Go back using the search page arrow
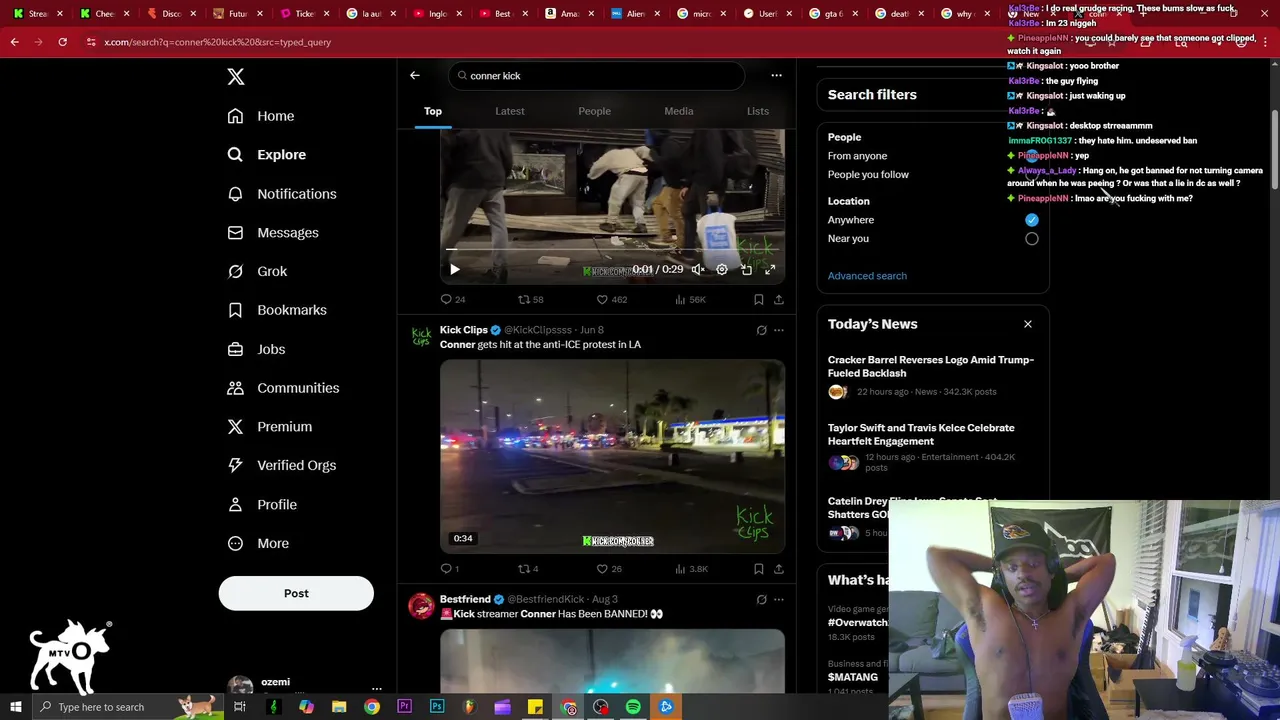Screen dimensions: 1280x720 pyautogui.click(x=415, y=75)
